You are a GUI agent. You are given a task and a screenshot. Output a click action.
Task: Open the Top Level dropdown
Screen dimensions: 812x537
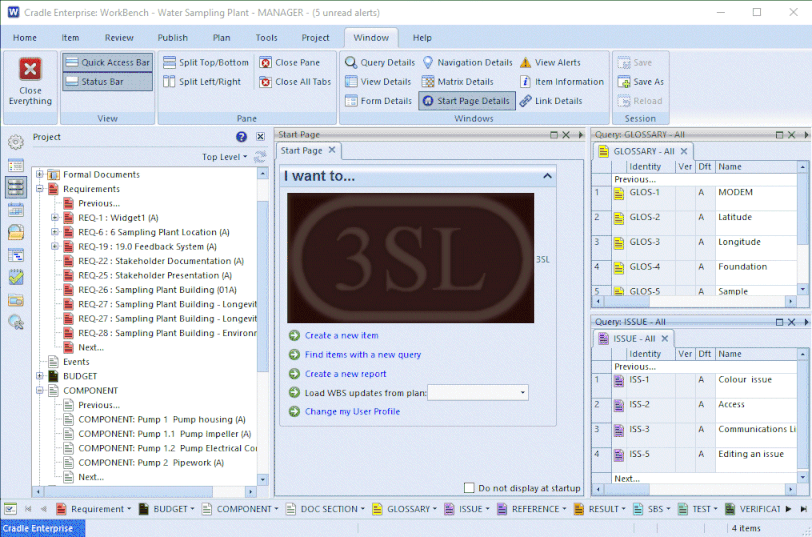(x=225, y=157)
